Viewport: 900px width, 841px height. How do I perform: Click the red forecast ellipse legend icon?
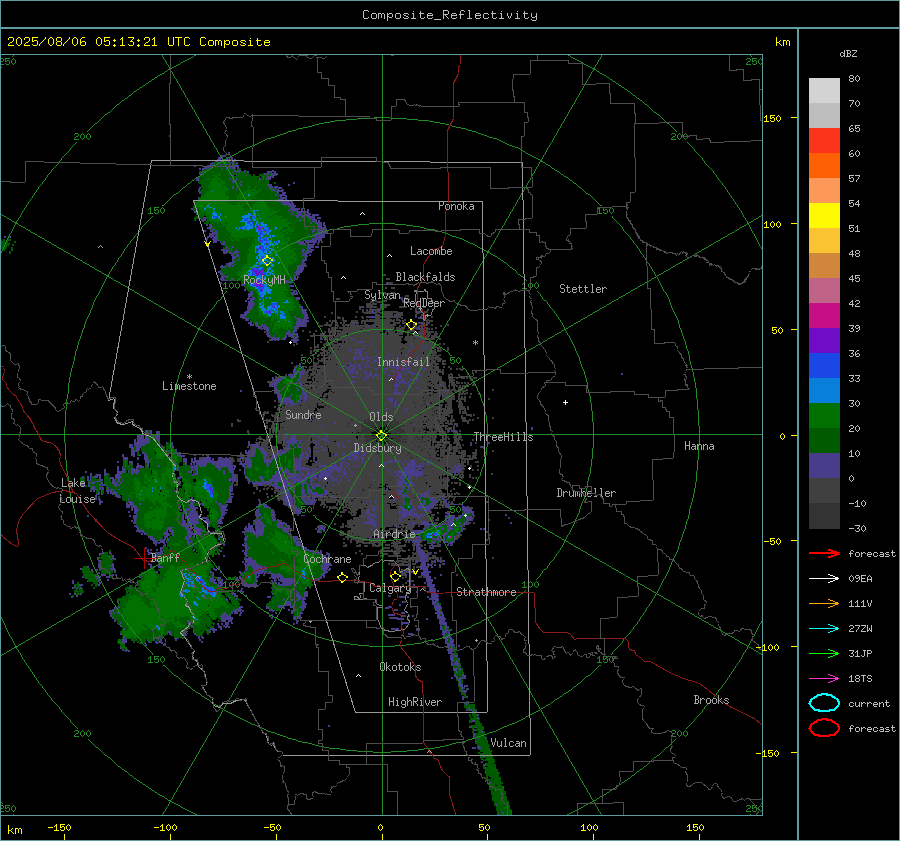tap(824, 728)
